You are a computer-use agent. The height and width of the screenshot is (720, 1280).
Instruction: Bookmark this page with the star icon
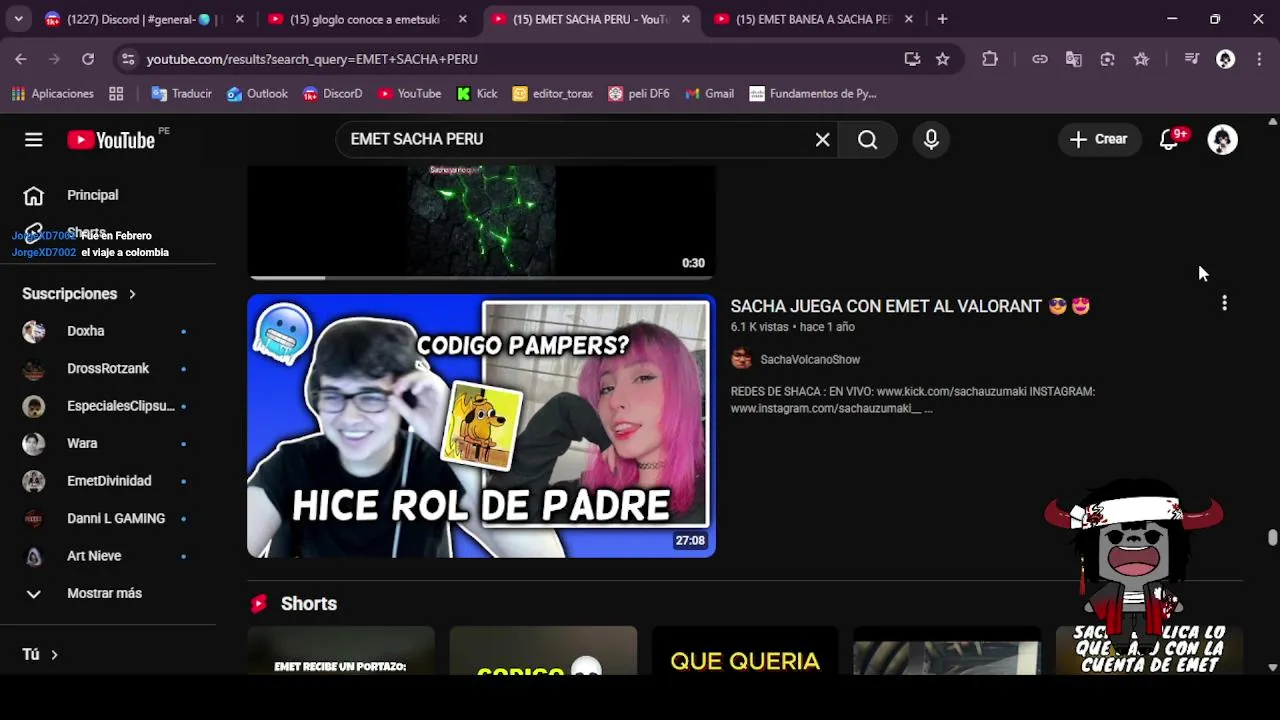click(942, 59)
